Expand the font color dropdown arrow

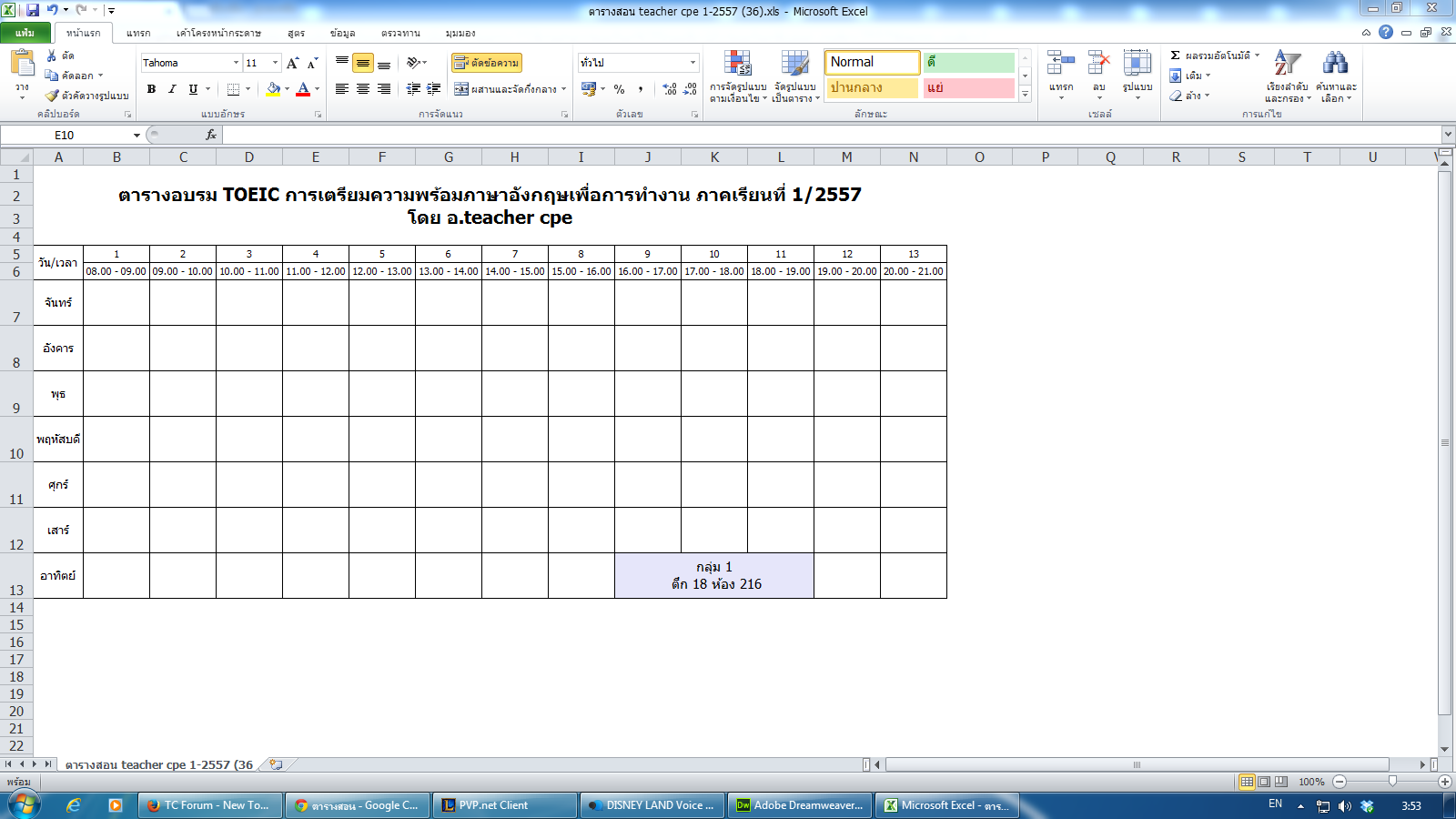coord(317,89)
